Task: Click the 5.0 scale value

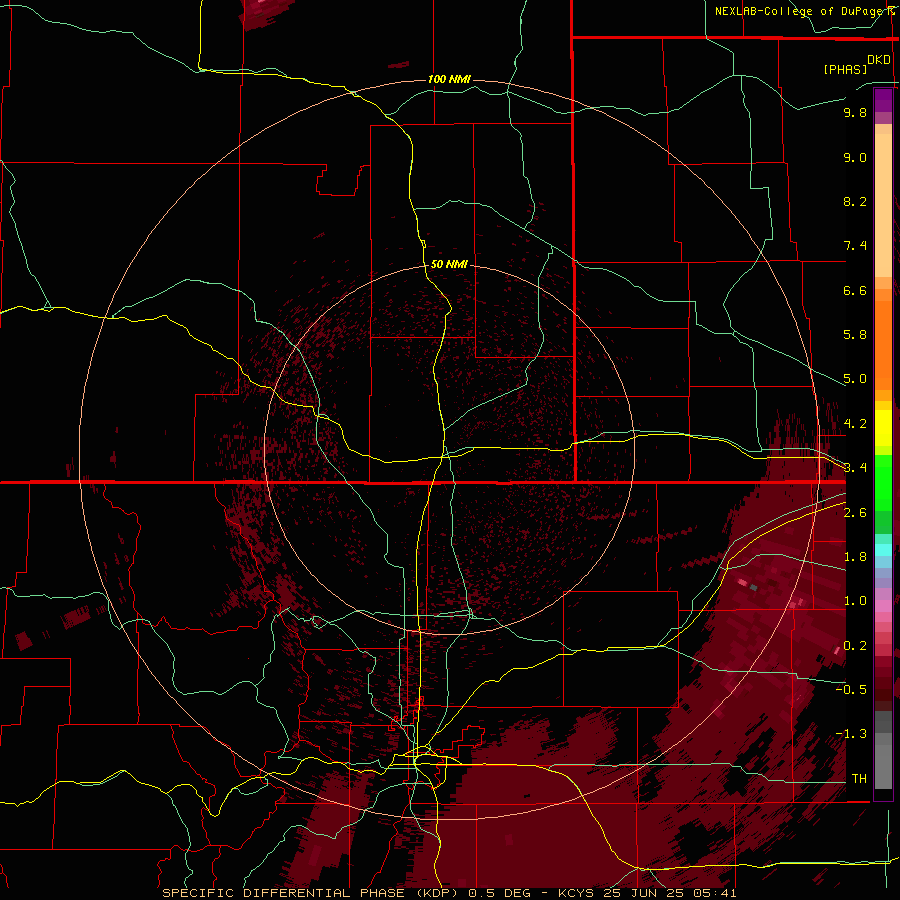Action: click(855, 379)
